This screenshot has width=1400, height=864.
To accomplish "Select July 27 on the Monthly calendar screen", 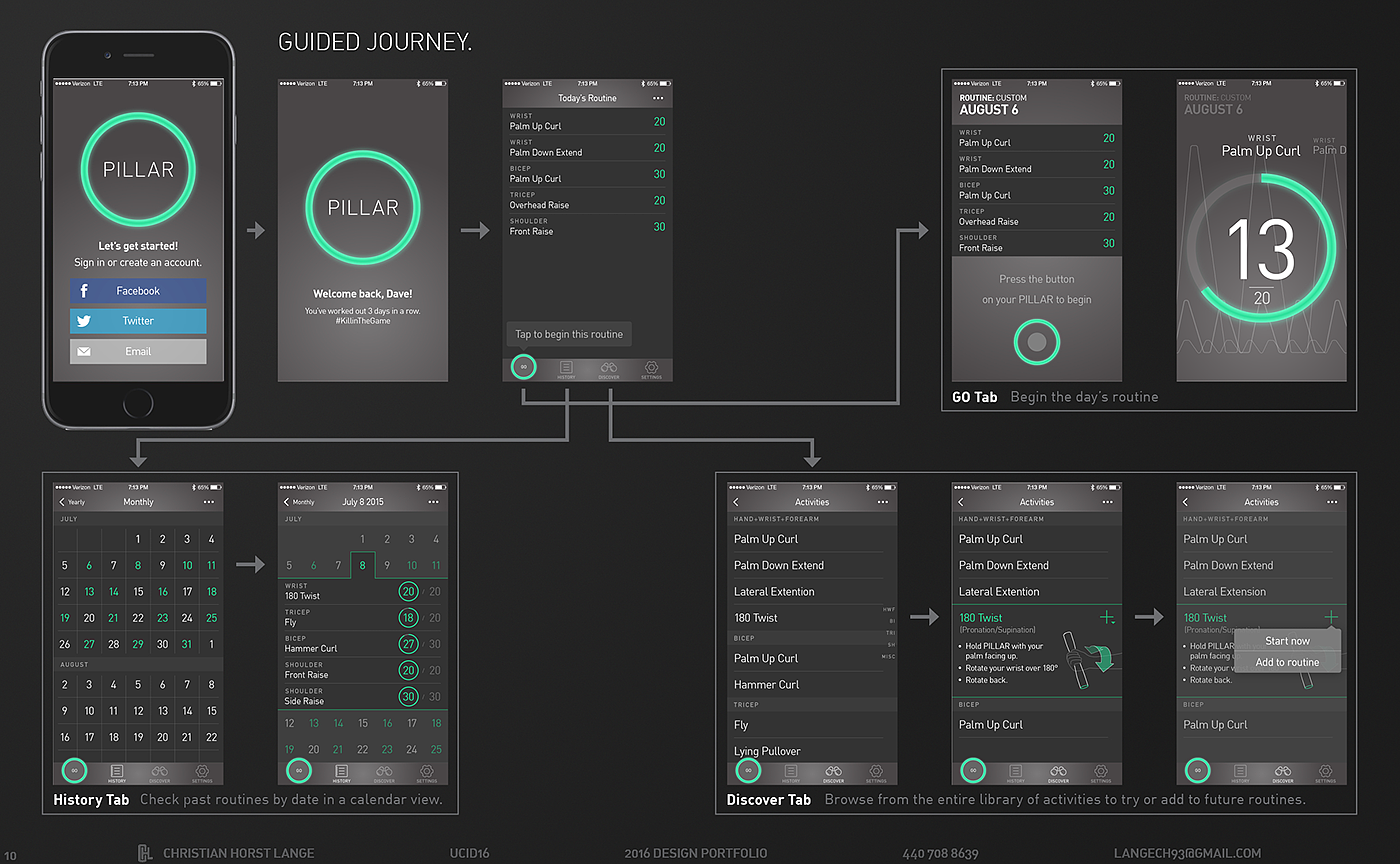I will click(x=89, y=644).
